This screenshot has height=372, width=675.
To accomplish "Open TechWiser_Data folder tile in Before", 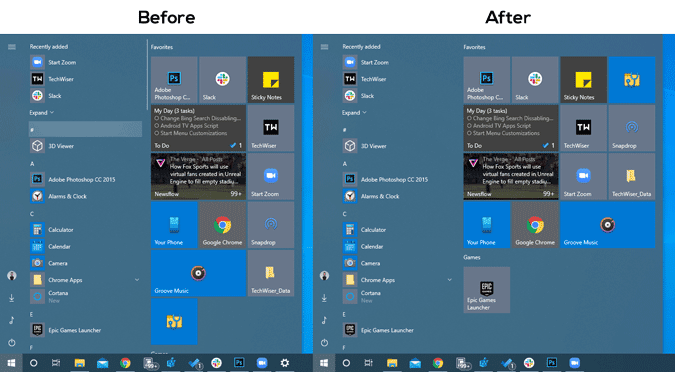I will coord(271,273).
